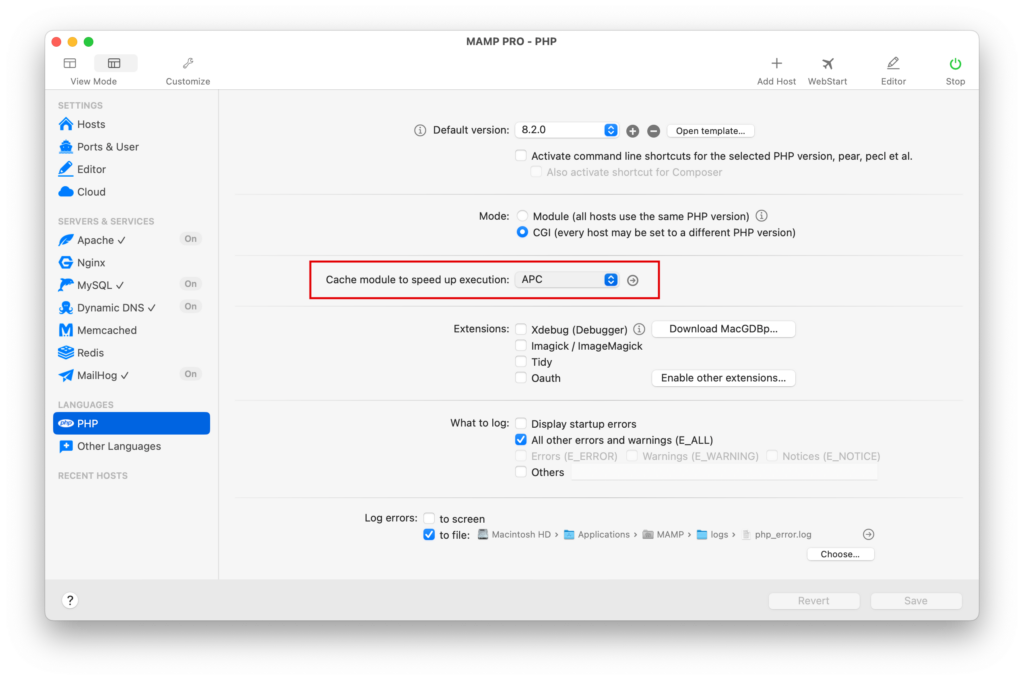Click Download MacGDBp... button

point(723,329)
